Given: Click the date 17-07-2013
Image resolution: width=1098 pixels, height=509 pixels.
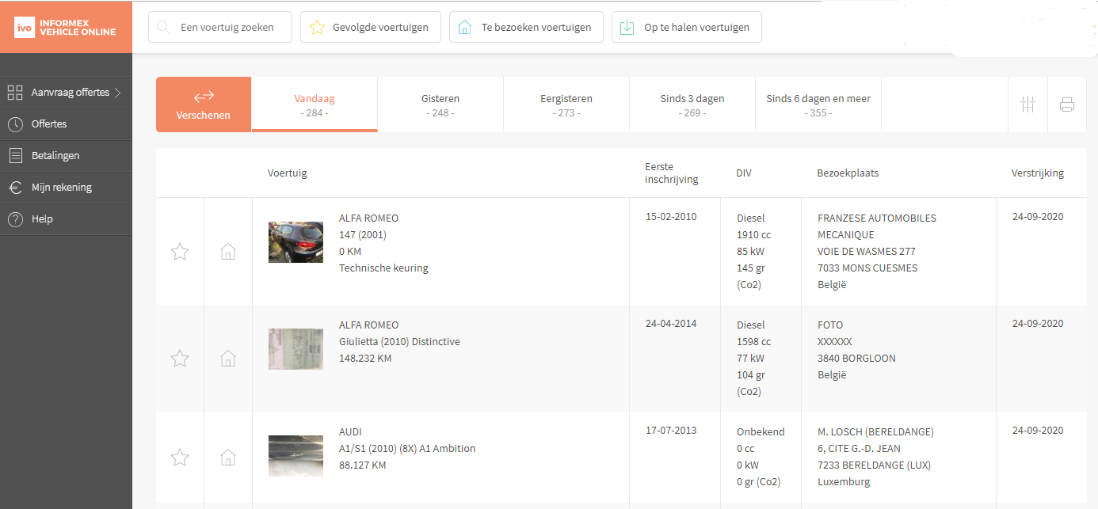Looking at the screenshot, I should [671, 430].
